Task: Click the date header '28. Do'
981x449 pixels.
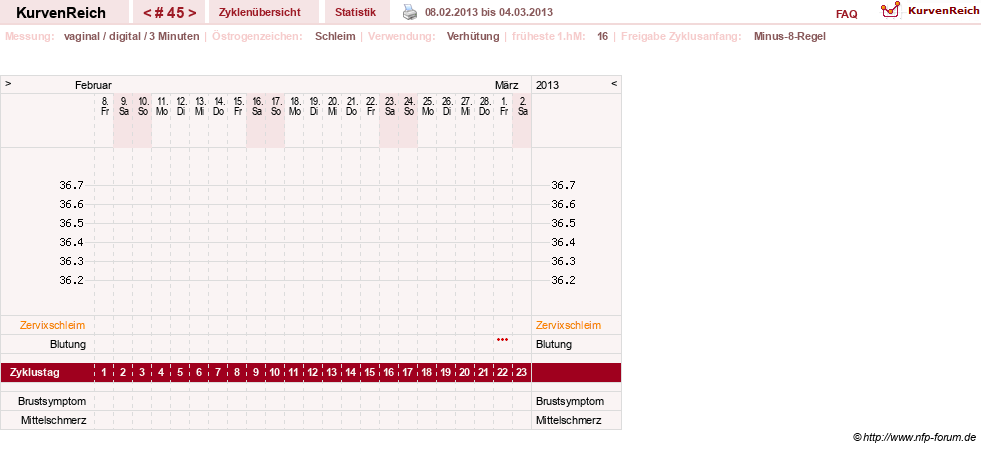Action: [484, 106]
